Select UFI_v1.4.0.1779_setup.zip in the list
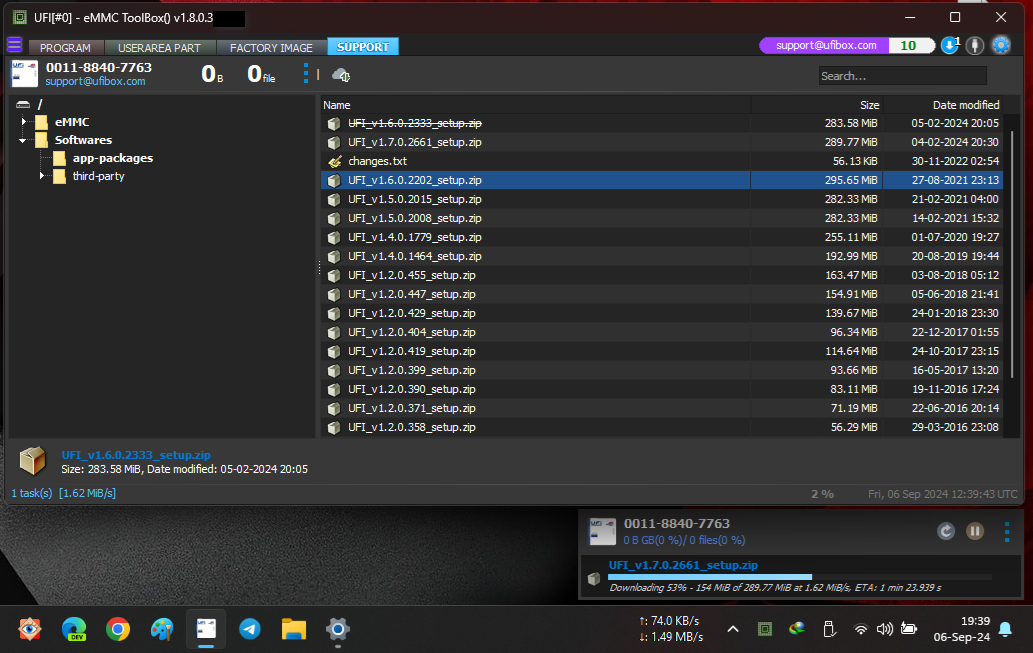 (415, 237)
